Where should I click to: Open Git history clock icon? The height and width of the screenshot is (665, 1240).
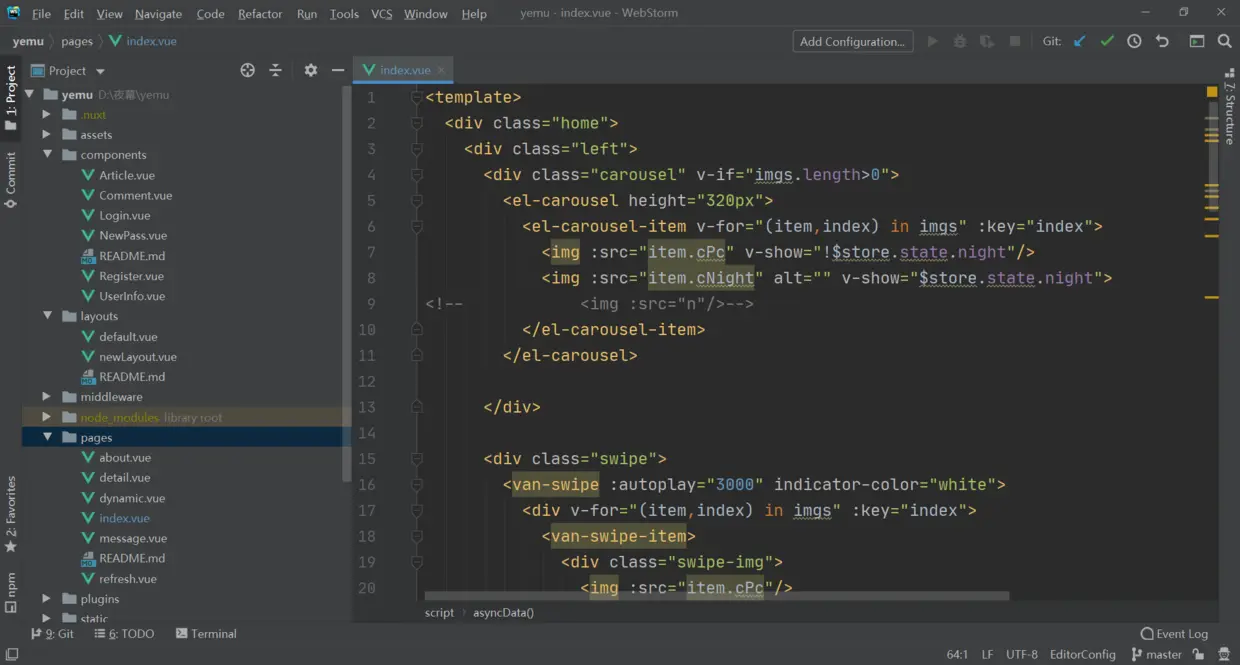pos(1134,41)
